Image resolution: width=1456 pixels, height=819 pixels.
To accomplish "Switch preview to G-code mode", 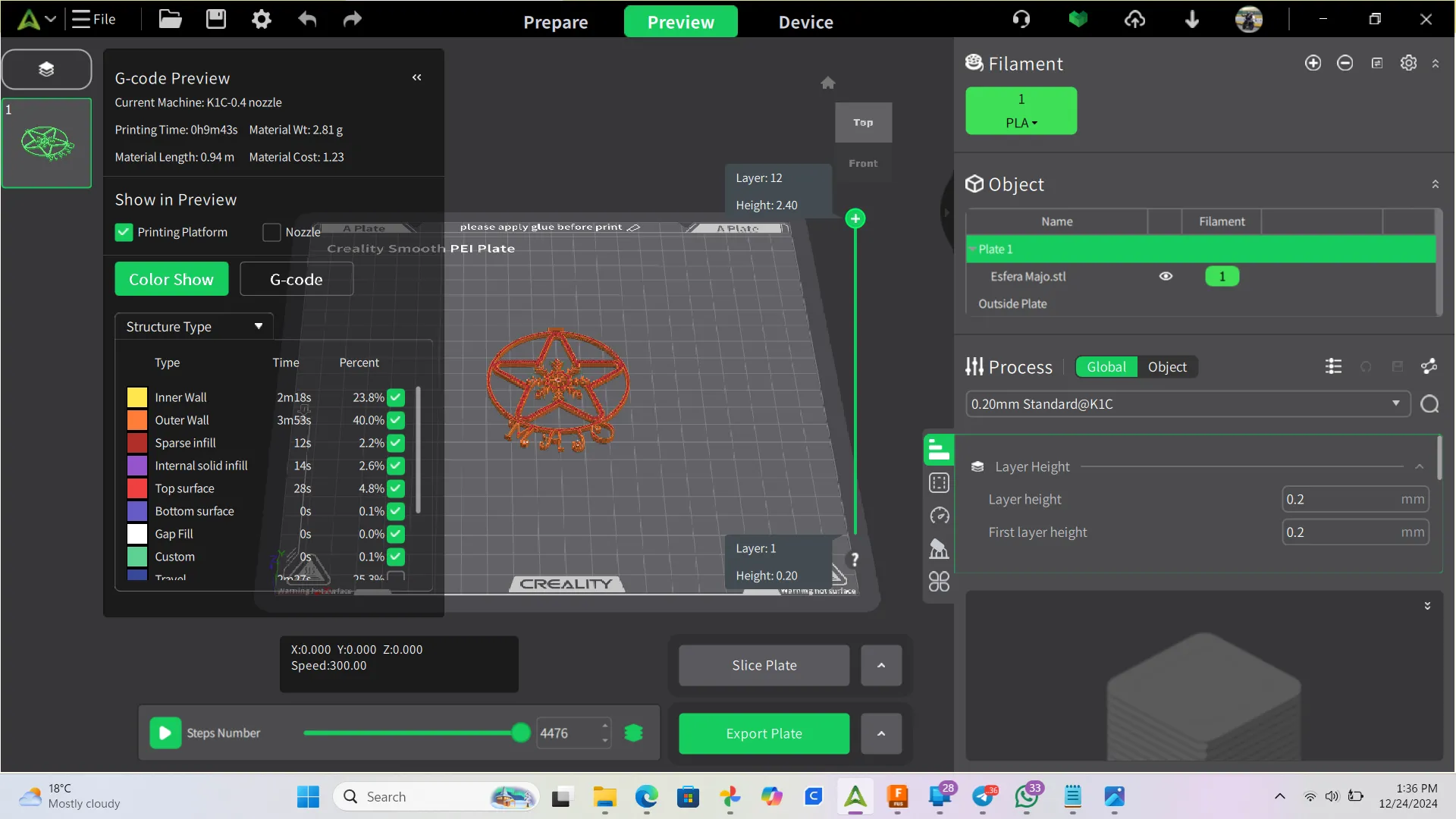I will pyautogui.click(x=297, y=279).
